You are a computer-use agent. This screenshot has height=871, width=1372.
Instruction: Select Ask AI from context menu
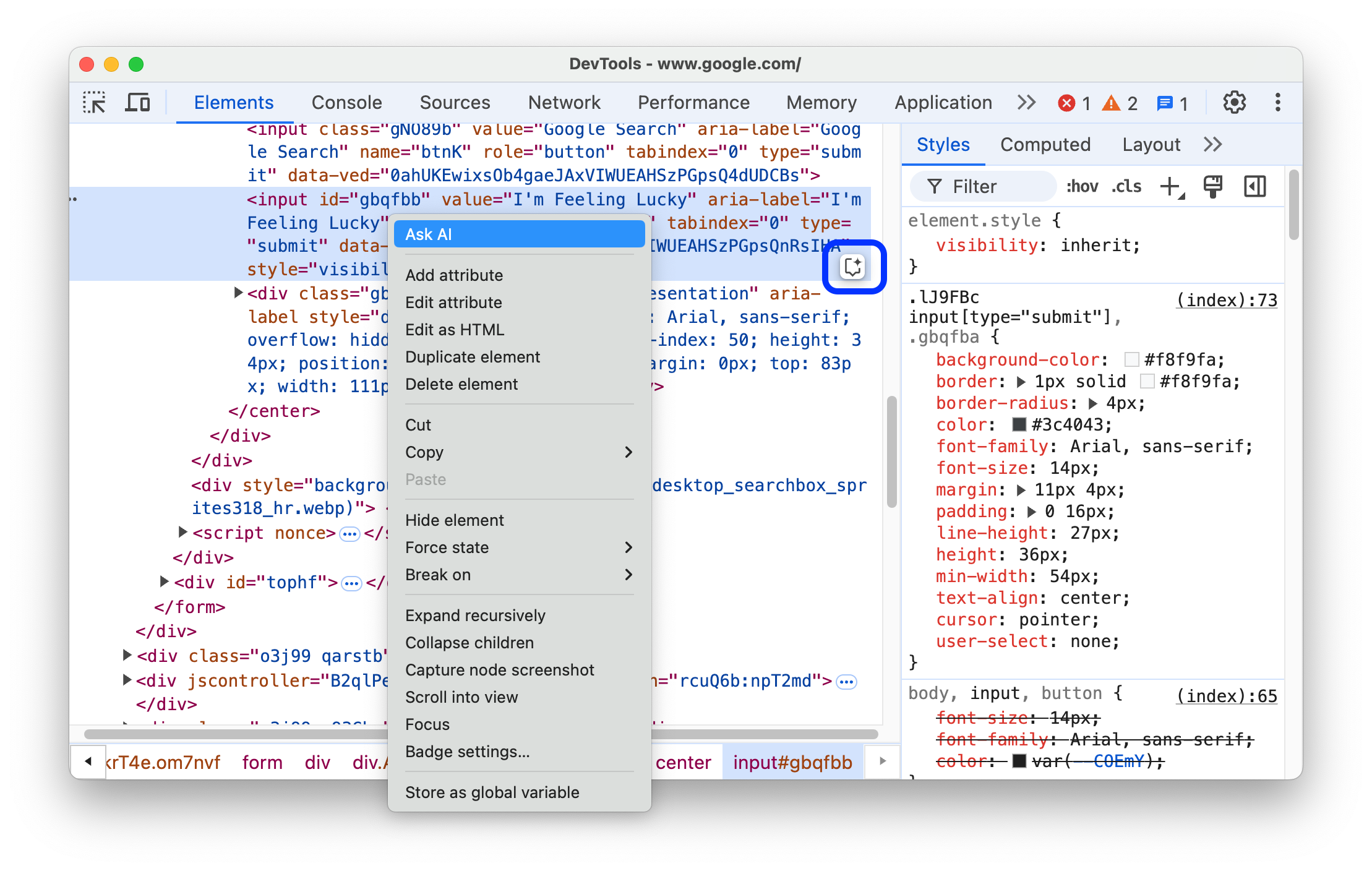pos(520,234)
